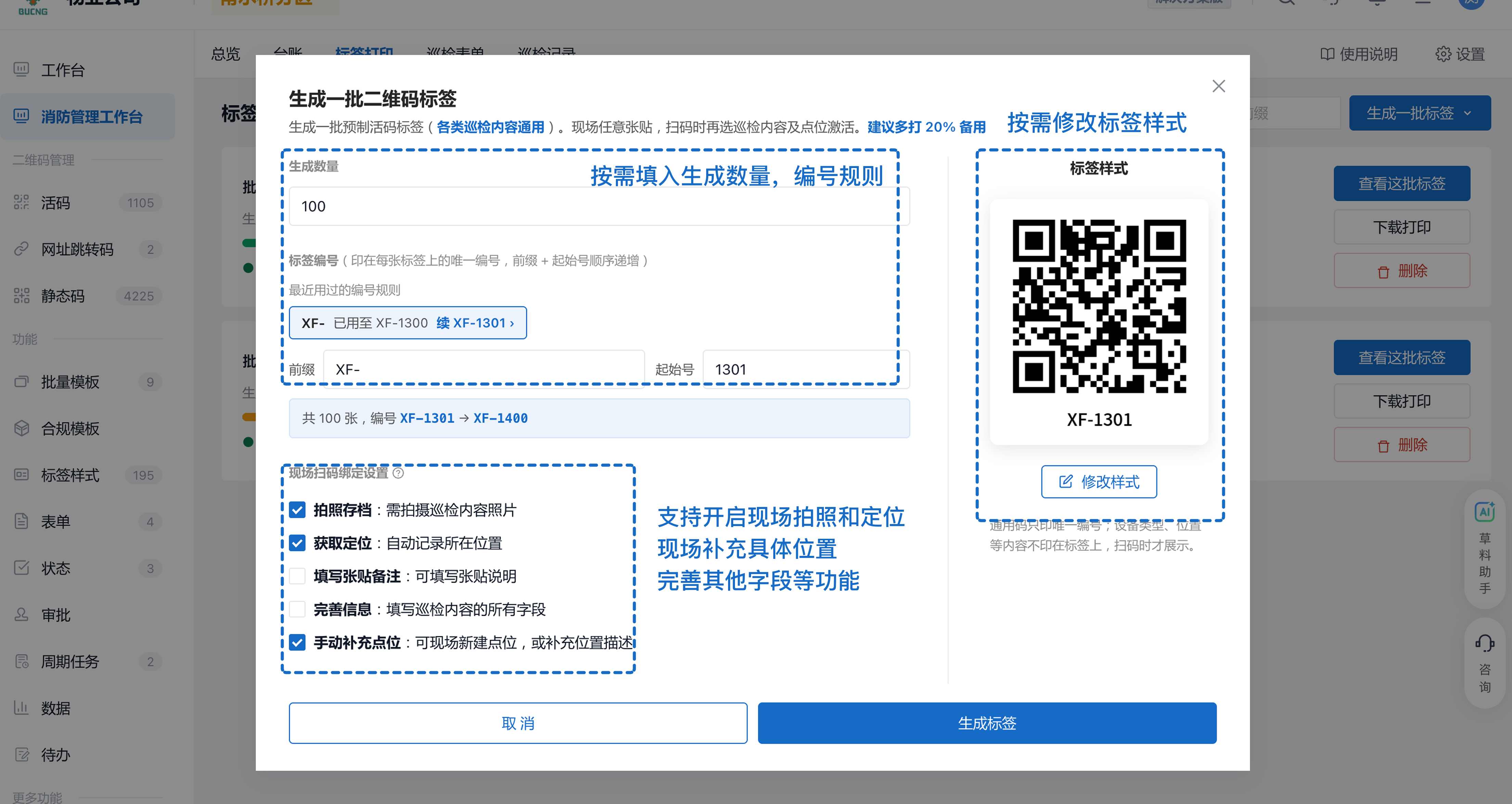Click the 工作台 sidebar label
The height and width of the screenshot is (804, 1512).
tap(63, 70)
